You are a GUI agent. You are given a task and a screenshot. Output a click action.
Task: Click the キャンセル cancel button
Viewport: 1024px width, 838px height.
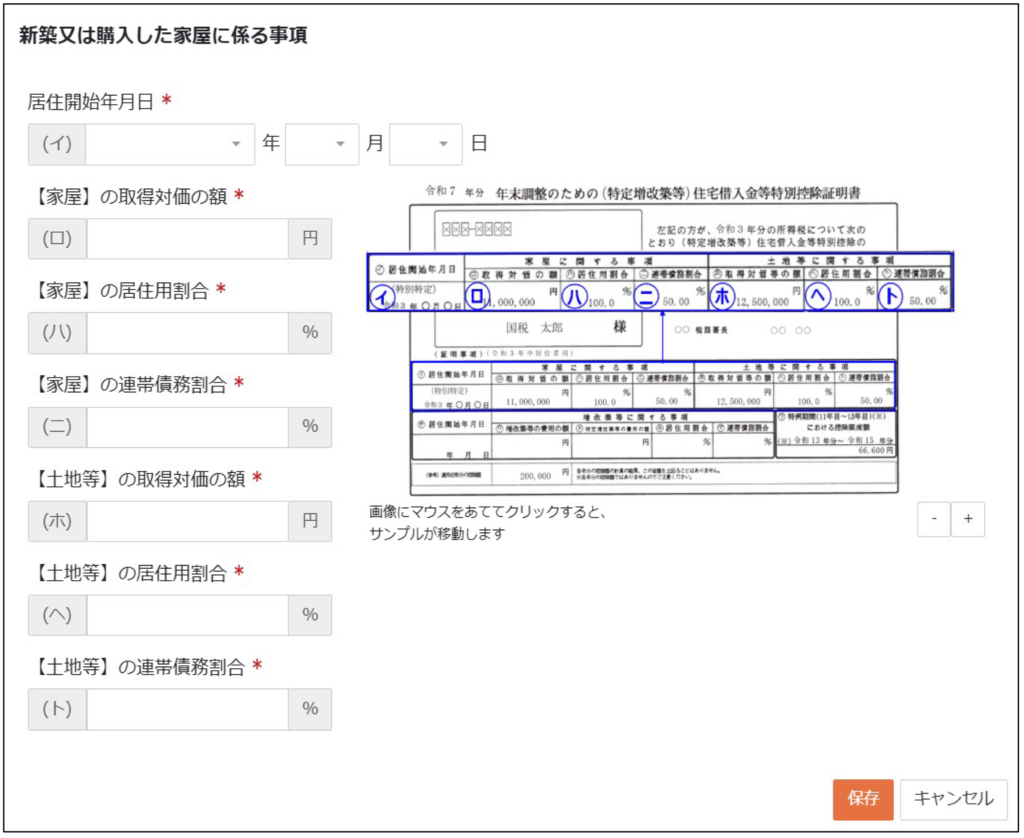953,799
